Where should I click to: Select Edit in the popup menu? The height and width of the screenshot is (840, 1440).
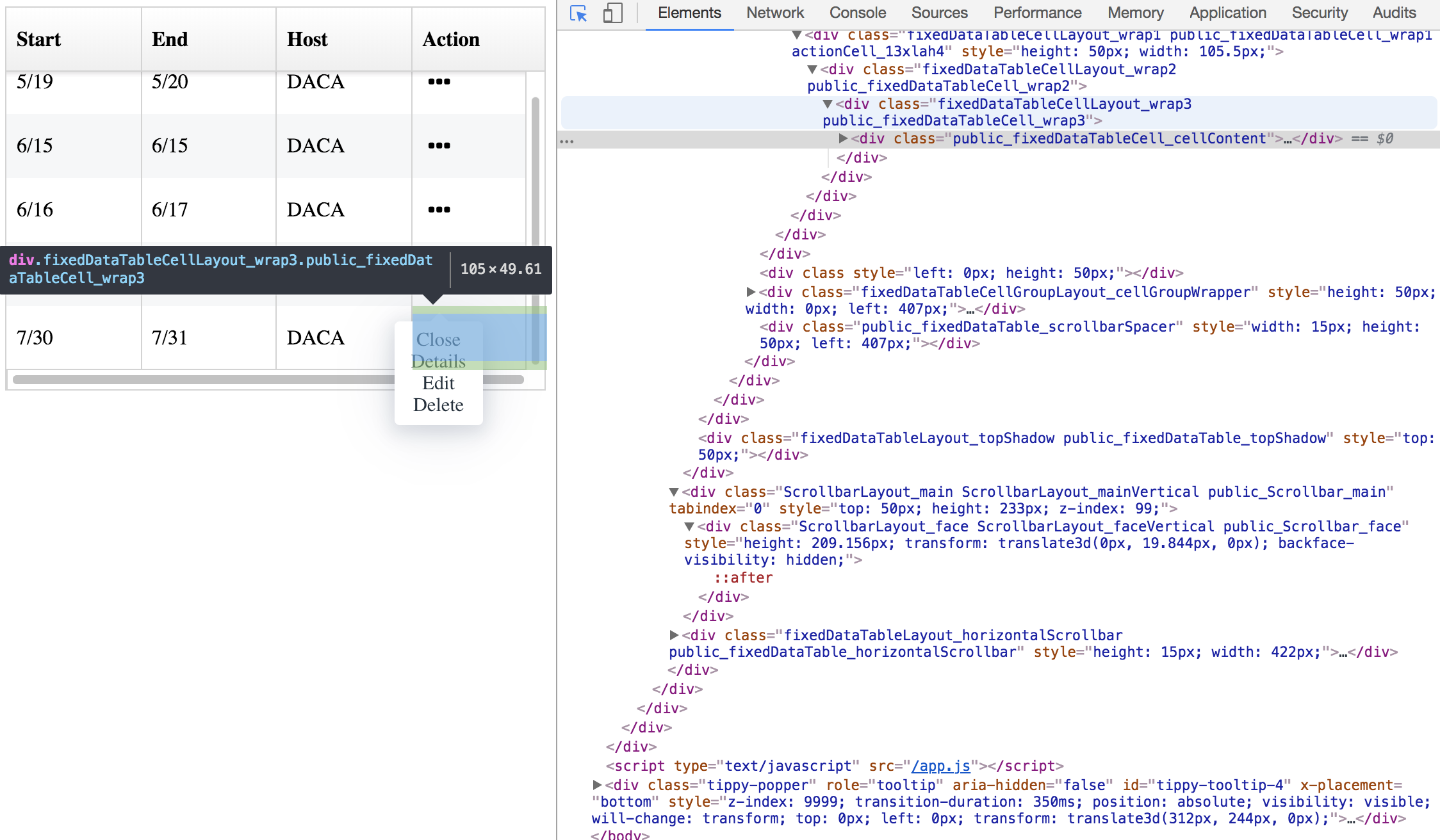[x=438, y=383]
